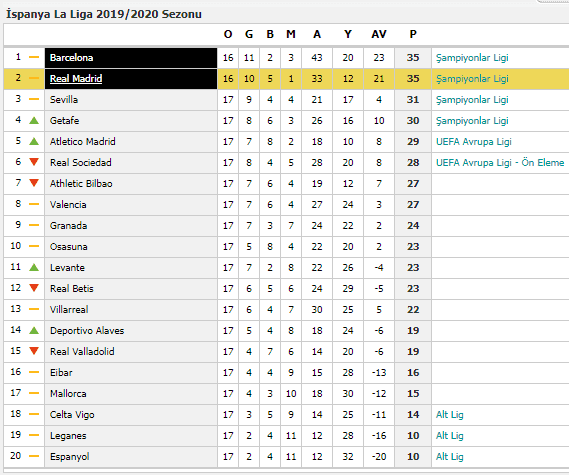Click UEFA Avrupa Ligi - Ön Eleme label
The height and width of the screenshot is (475, 569).
pos(500,163)
